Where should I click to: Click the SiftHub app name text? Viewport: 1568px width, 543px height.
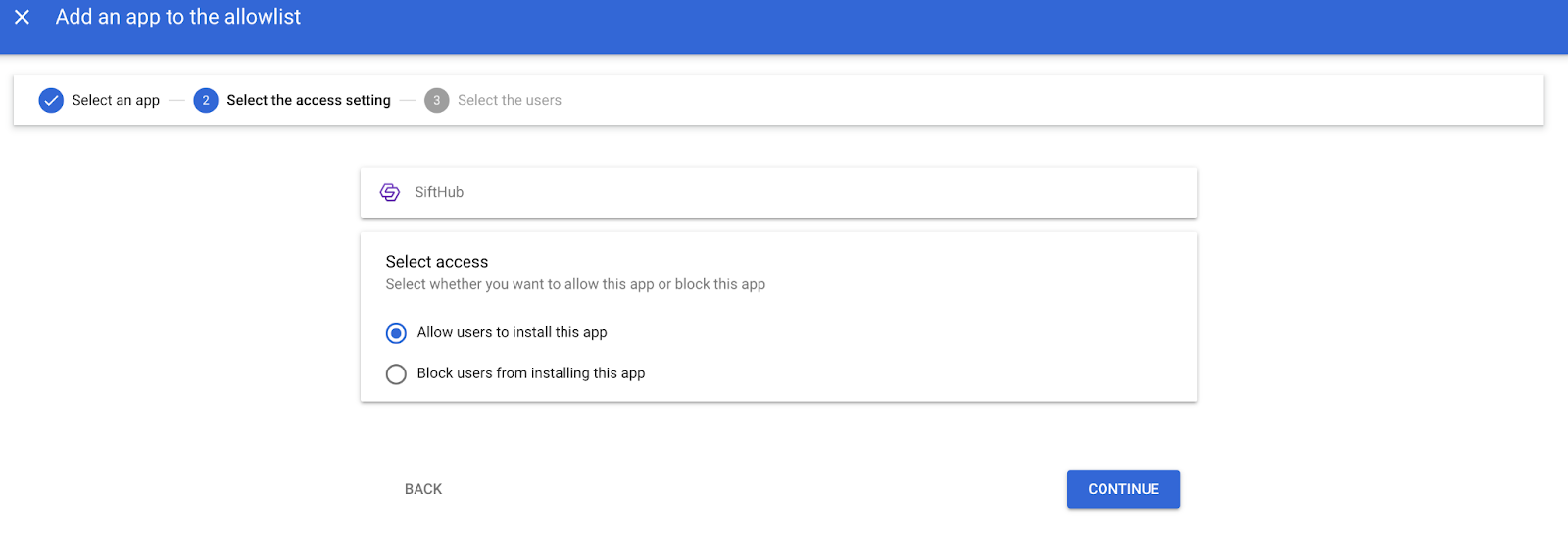tap(439, 192)
